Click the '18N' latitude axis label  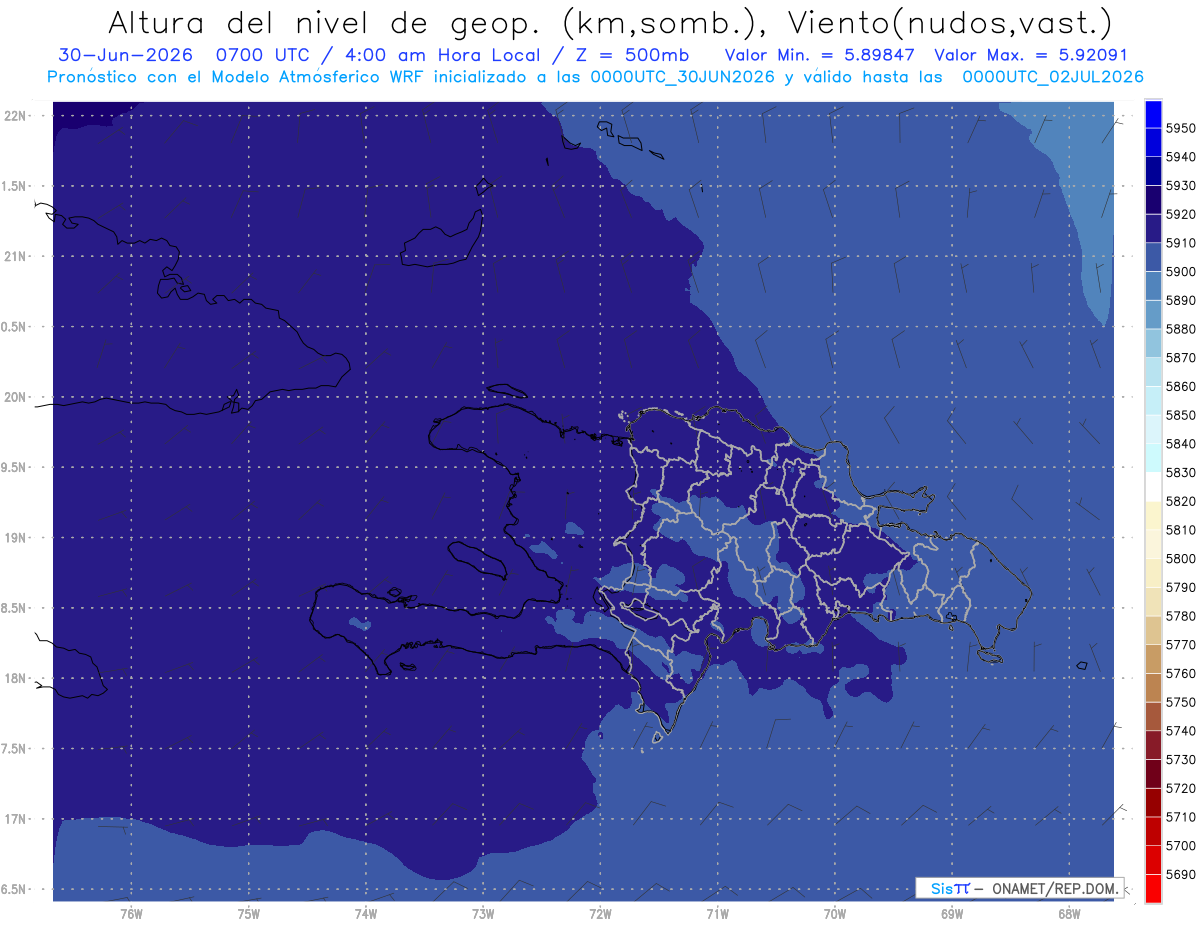(x=15, y=679)
